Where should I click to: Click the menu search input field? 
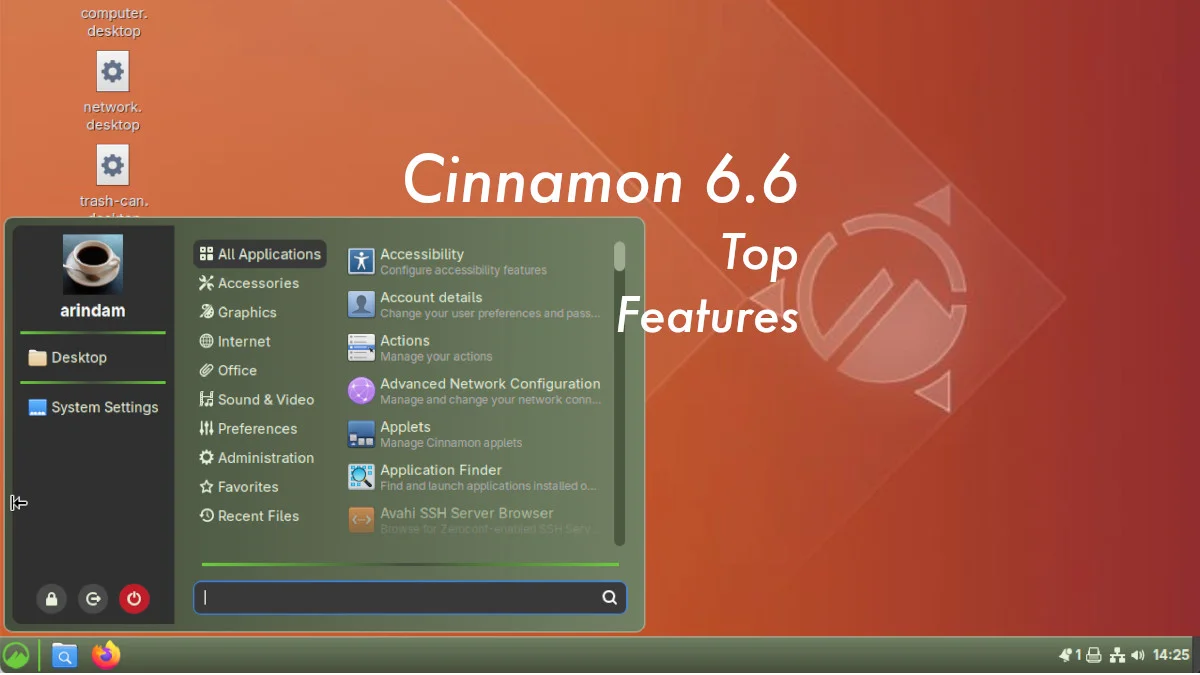pos(400,598)
